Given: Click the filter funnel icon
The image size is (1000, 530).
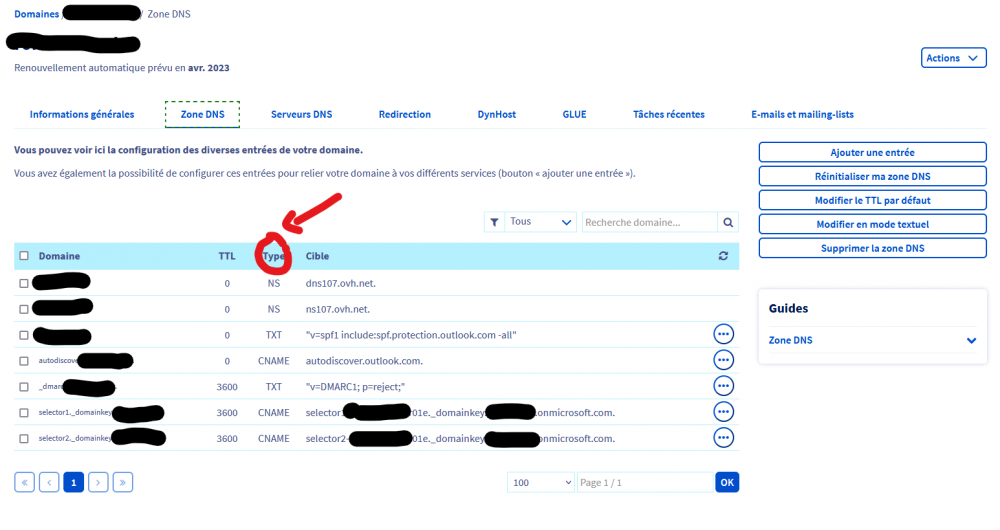Looking at the screenshot, I should click(494, 222).
